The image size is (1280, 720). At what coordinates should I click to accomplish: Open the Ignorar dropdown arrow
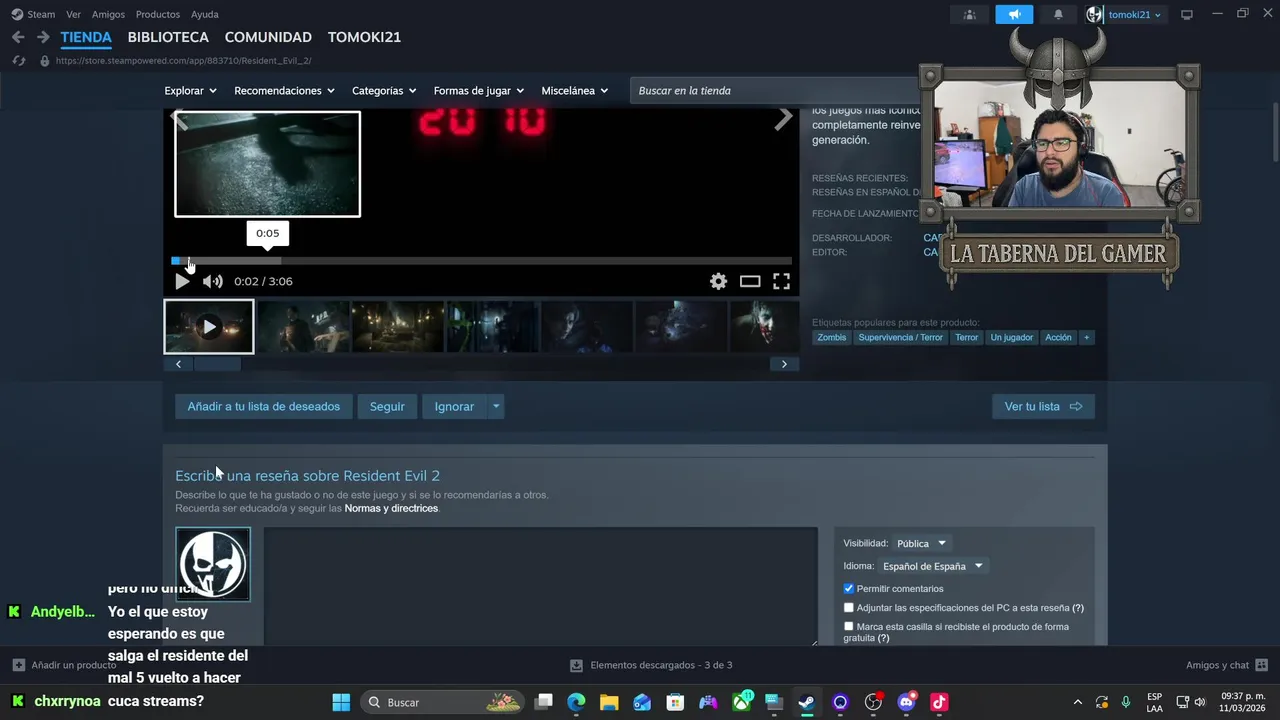coord(496,407)
